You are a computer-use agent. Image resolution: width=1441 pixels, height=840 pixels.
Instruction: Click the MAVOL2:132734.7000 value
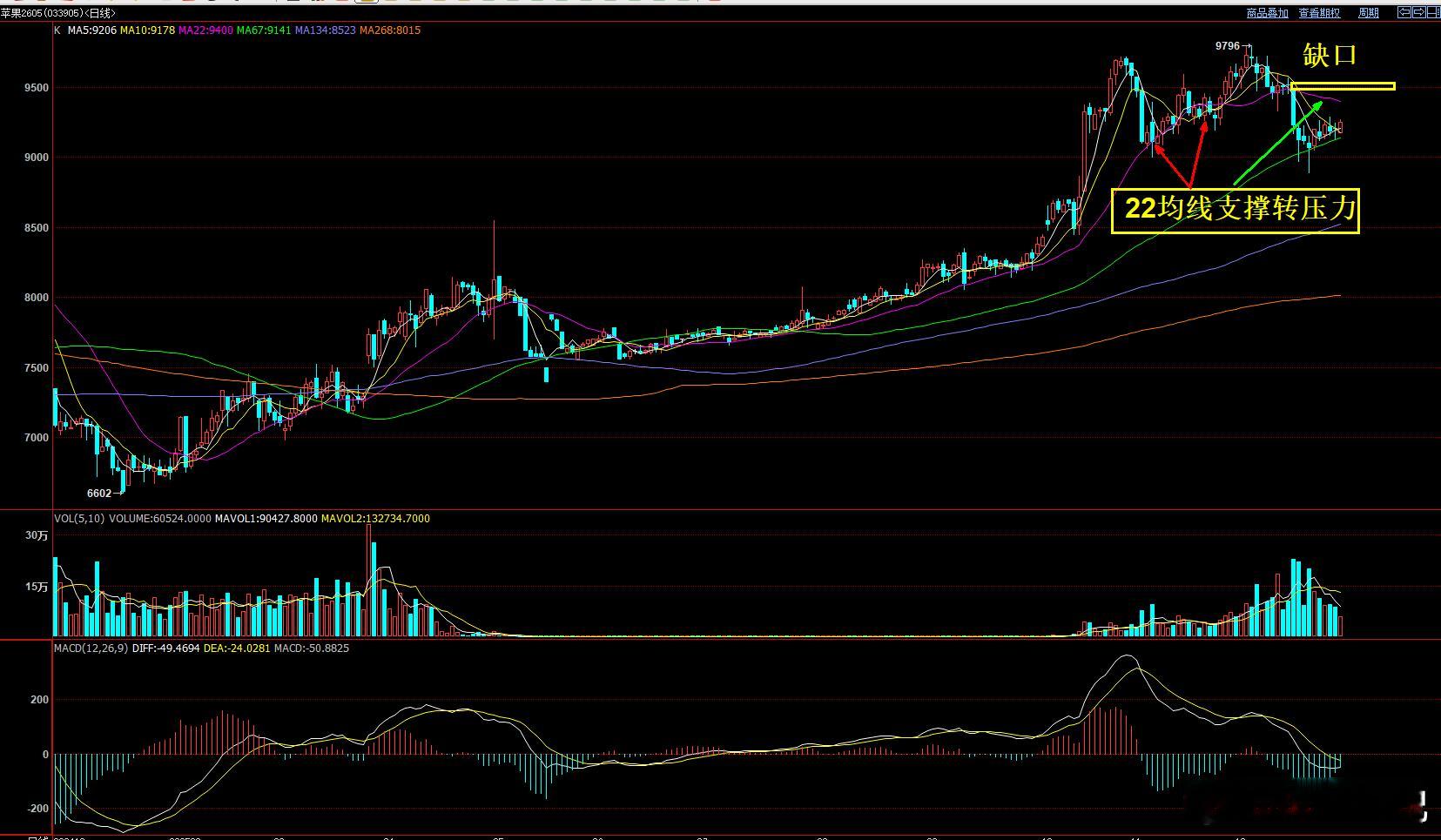point(375,519)
